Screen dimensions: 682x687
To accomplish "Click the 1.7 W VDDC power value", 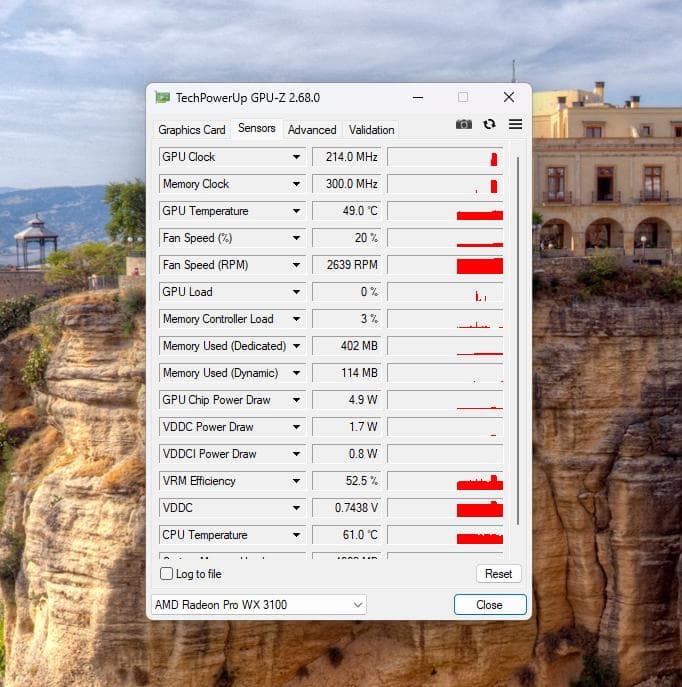I will pyautogui.click(x=347, y=427).
